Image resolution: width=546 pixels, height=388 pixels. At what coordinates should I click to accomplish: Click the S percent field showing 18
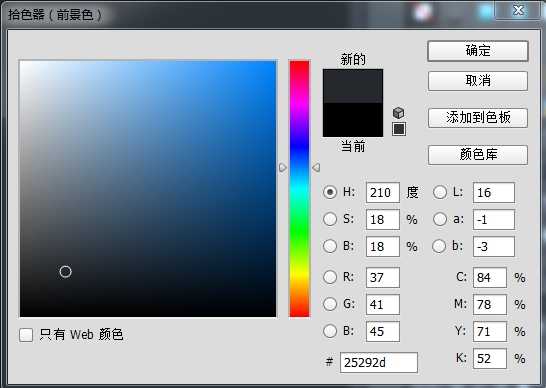(383, 219)
